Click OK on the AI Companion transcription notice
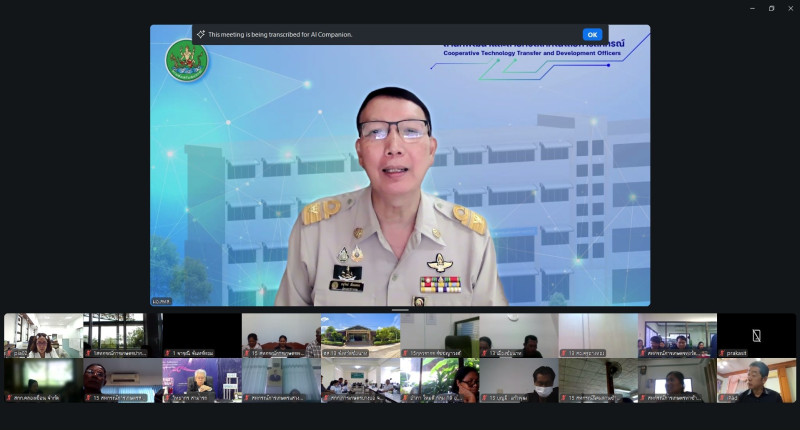Viewport: 800px width, 430px height. coord(592,34)
